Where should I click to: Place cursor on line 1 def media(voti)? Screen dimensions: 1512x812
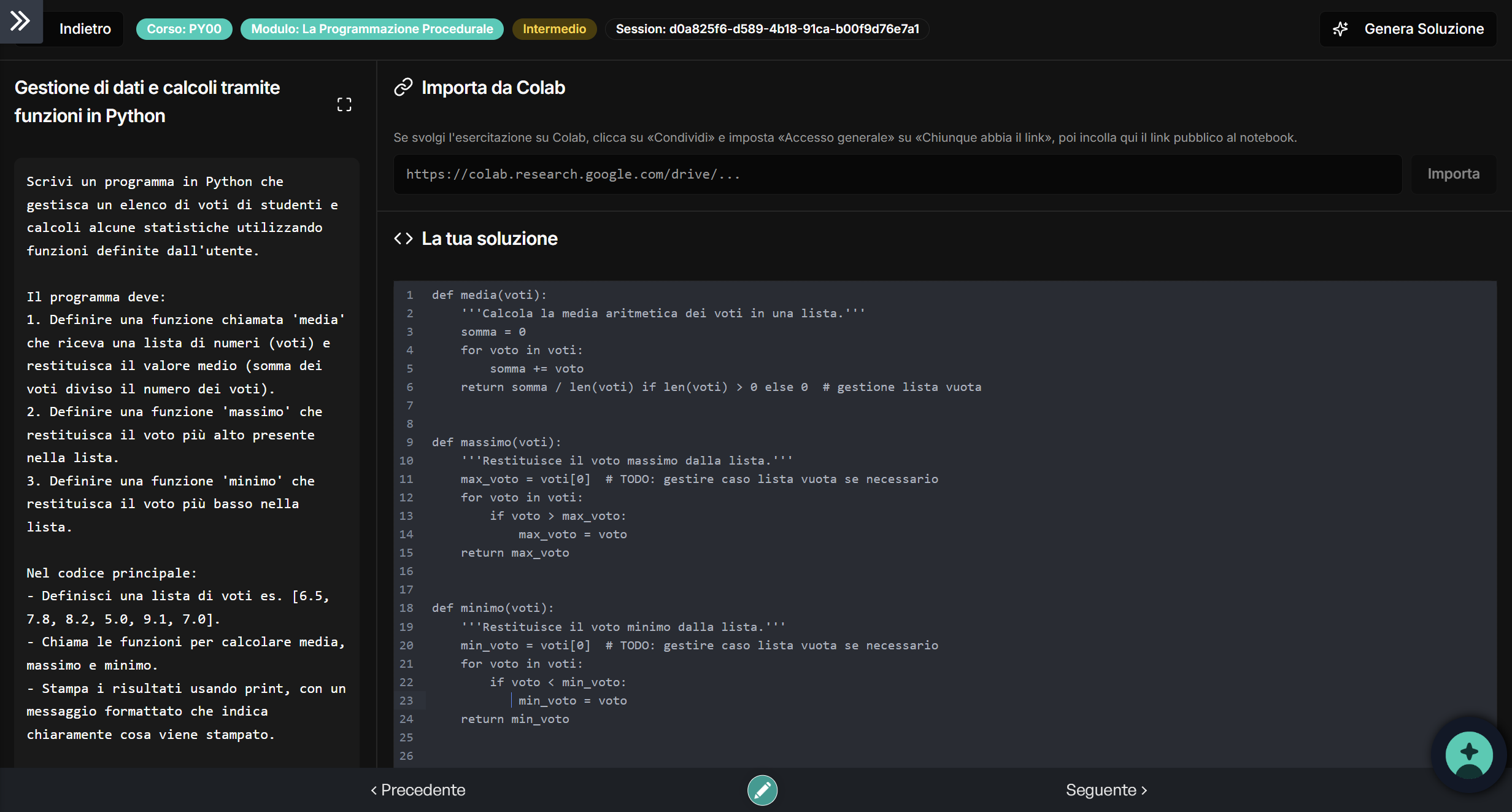[489, 295]
